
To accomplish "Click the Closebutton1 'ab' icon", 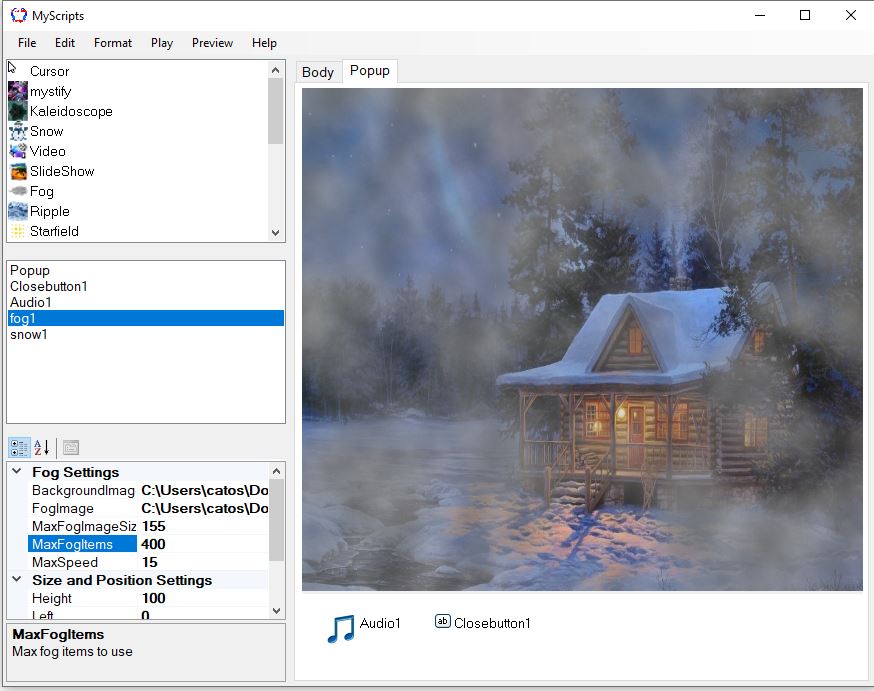I will (443, 621).
